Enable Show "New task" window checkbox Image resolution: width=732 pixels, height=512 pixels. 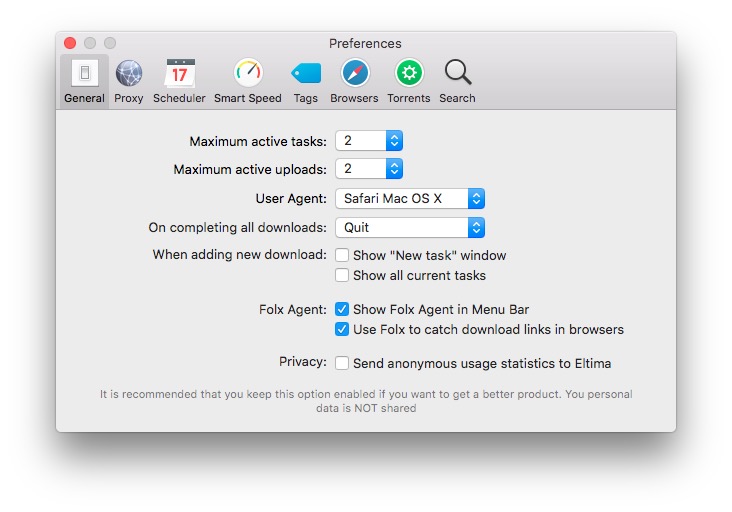(x=342, y=255)
